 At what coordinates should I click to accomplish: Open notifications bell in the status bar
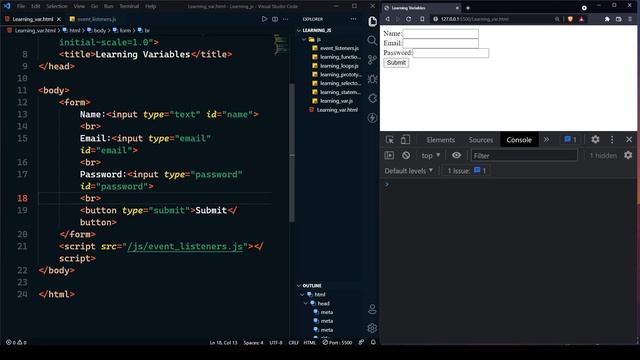pos(373,342)
